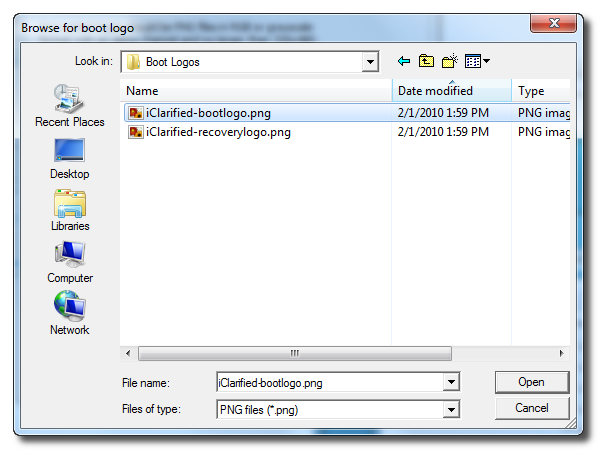
Task: Go to Desktop location icon
Action: point(69,159)
